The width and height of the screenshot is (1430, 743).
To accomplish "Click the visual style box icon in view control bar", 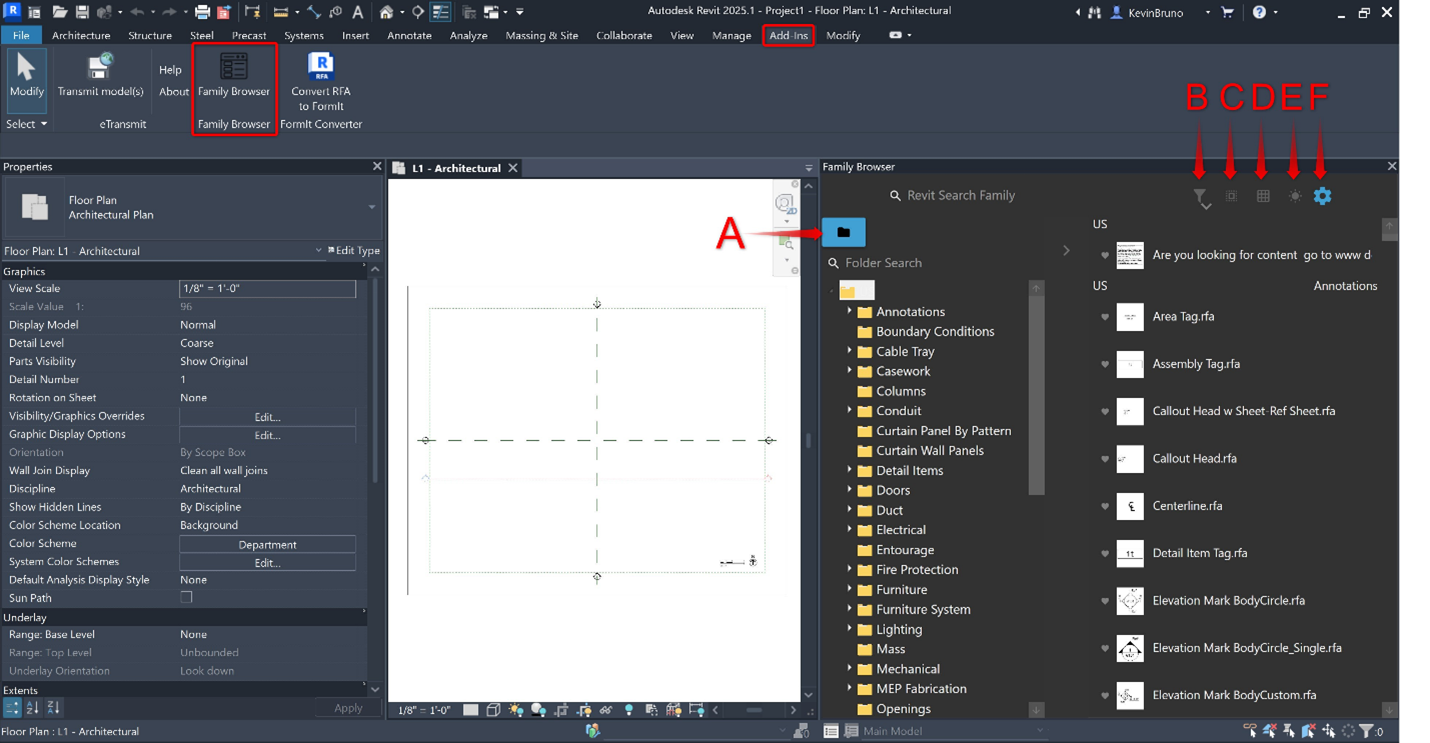I will tap(493, 710).
